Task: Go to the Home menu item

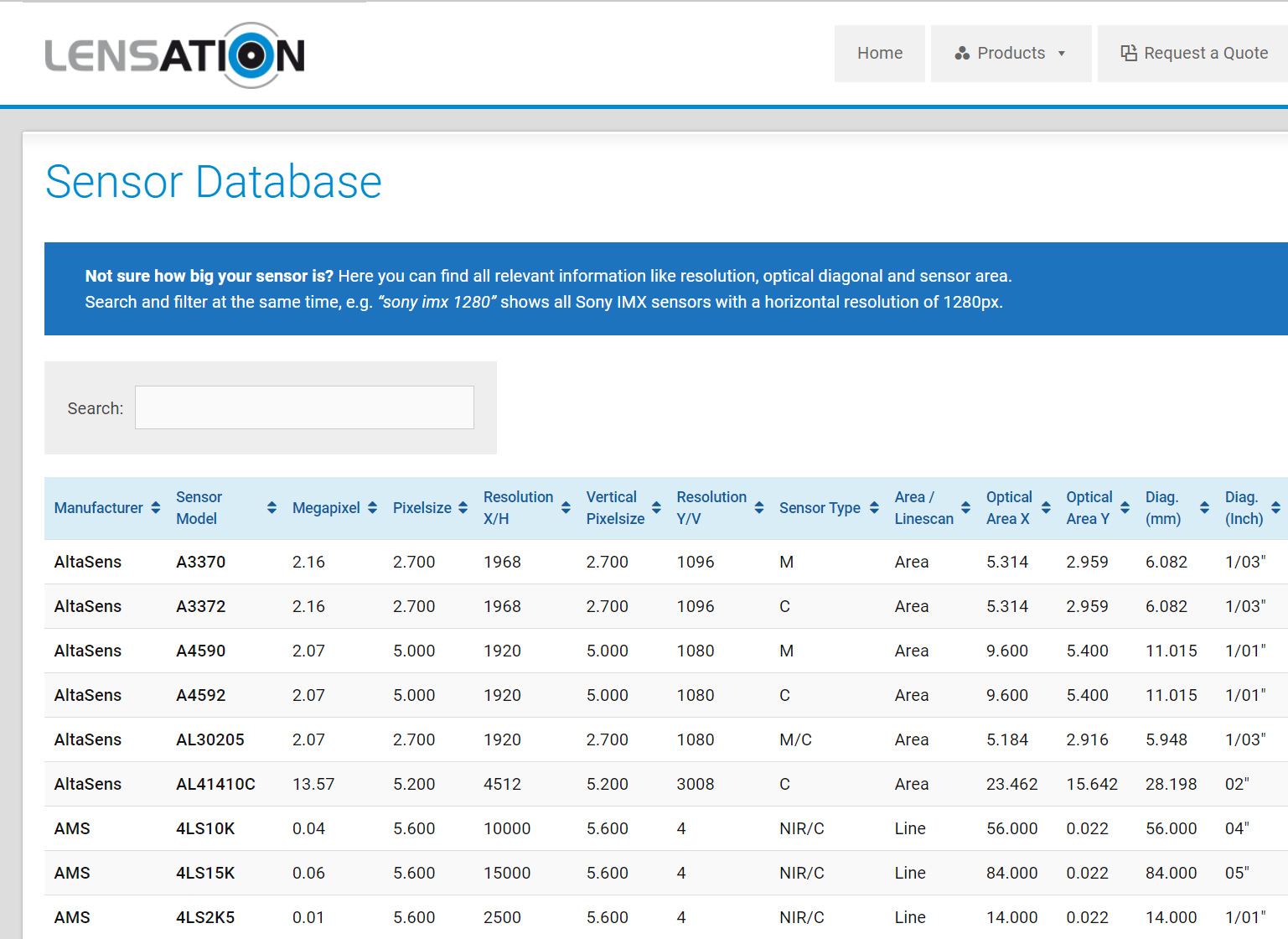Action: tap(879, 54)
